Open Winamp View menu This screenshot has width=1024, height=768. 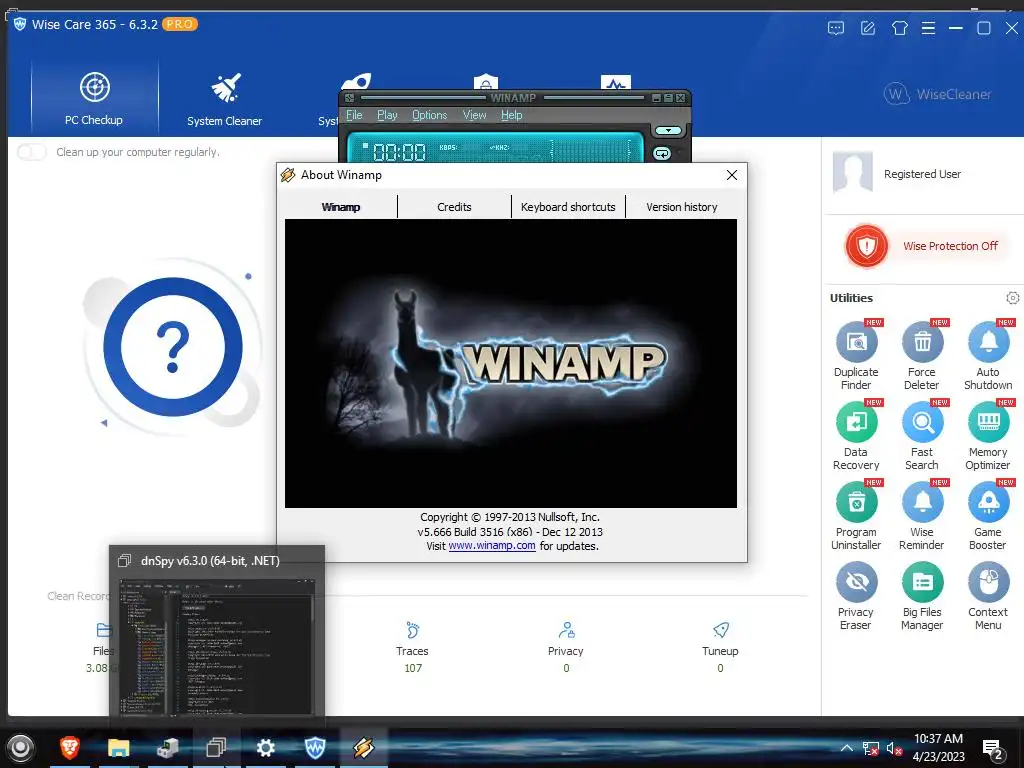(x=475, y=115)
